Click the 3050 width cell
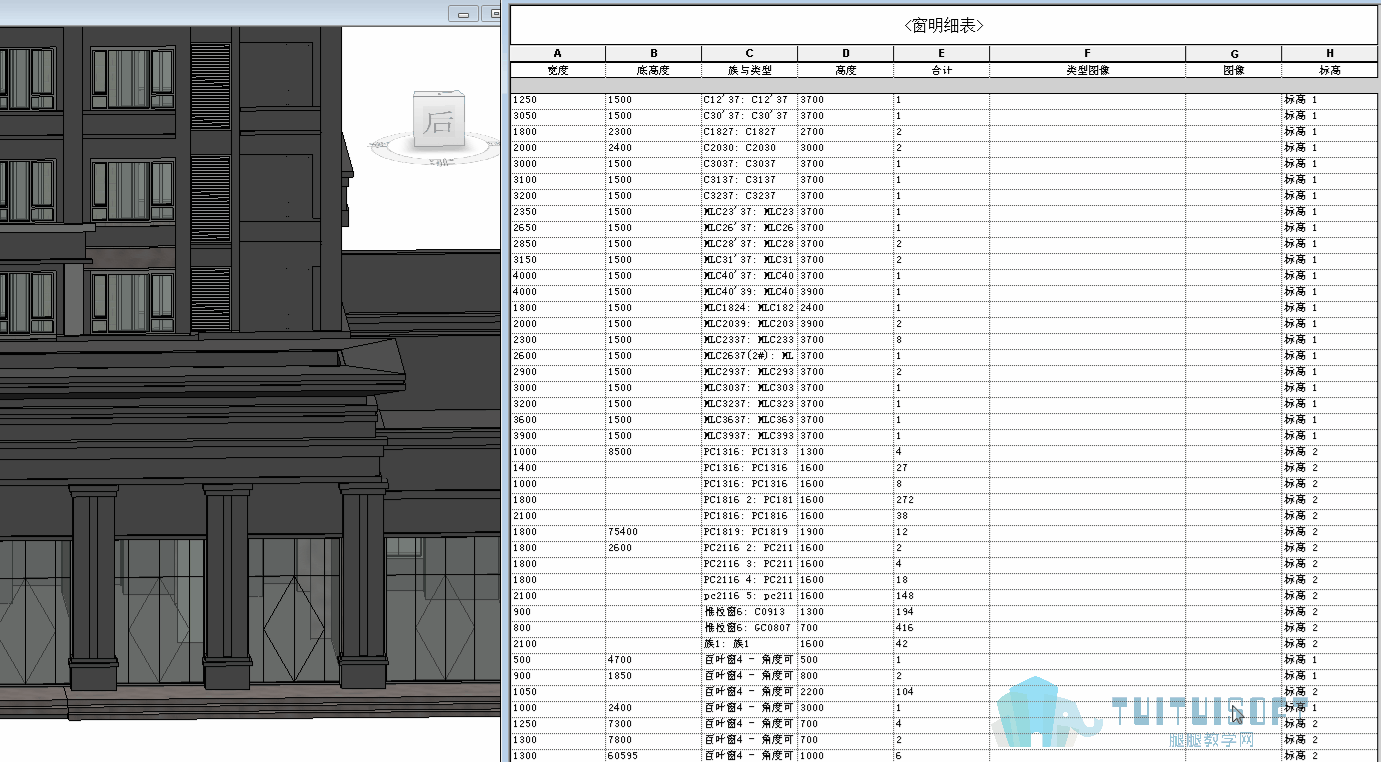Viewport: 1381px width, 762px height. (x=557, y=116)
